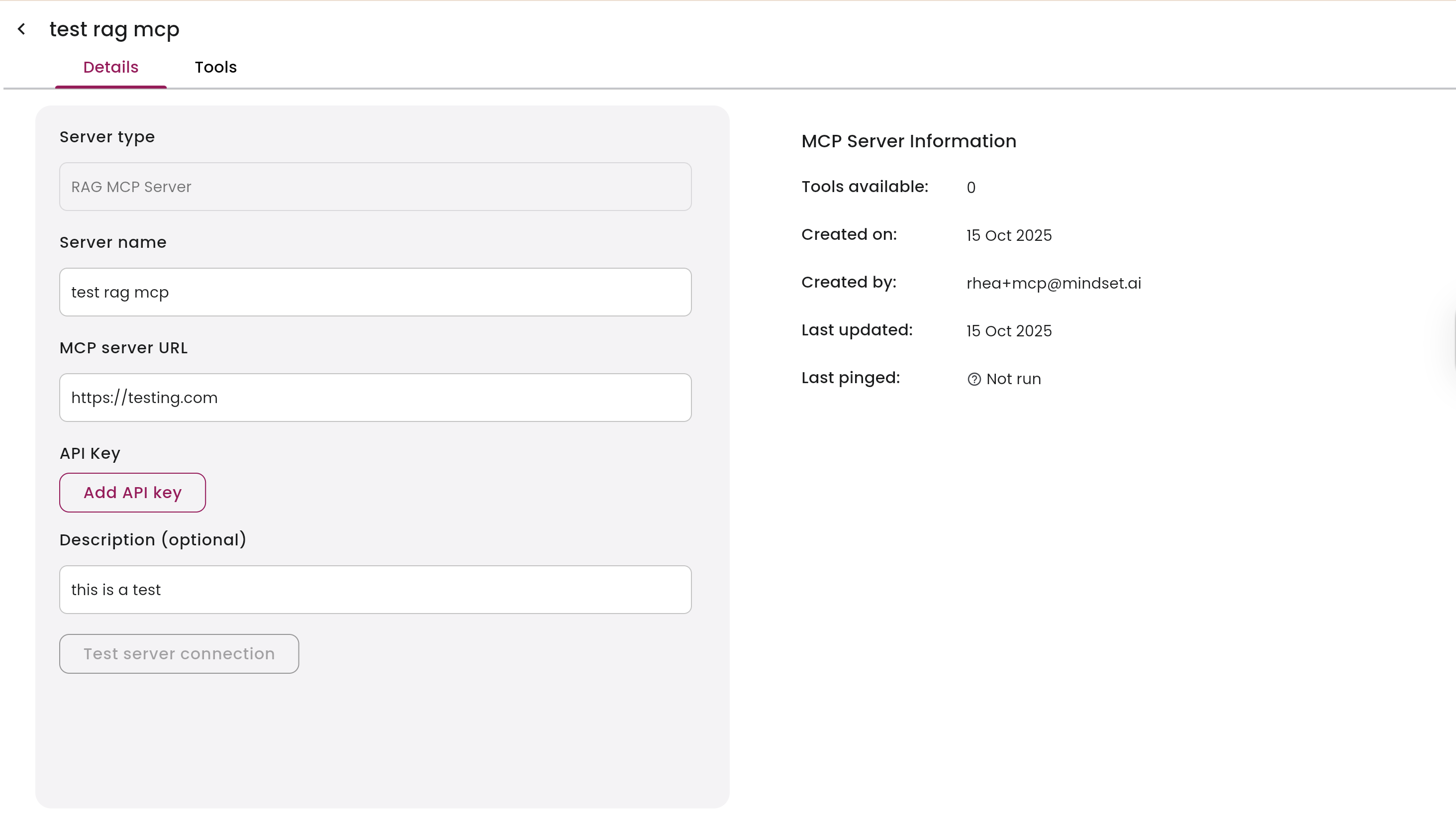Click the MCP server URL field
Screen dimensions: 1456x827
(x=375, y=398)
